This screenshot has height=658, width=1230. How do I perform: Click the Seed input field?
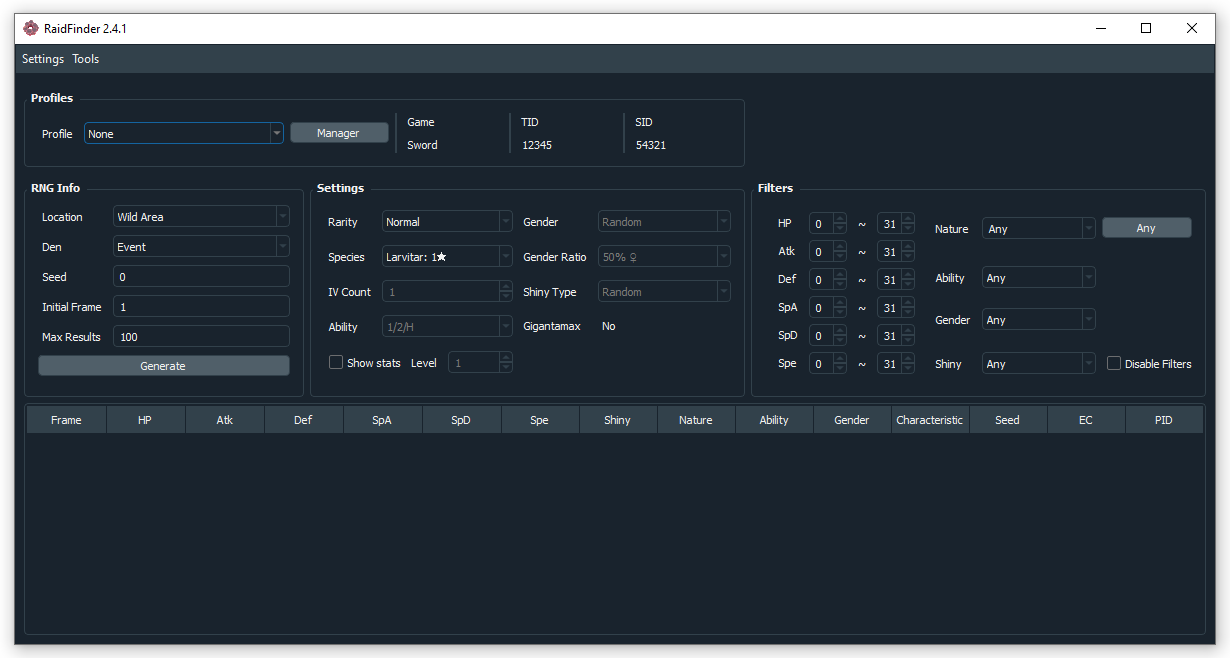(x=201, y=277)
